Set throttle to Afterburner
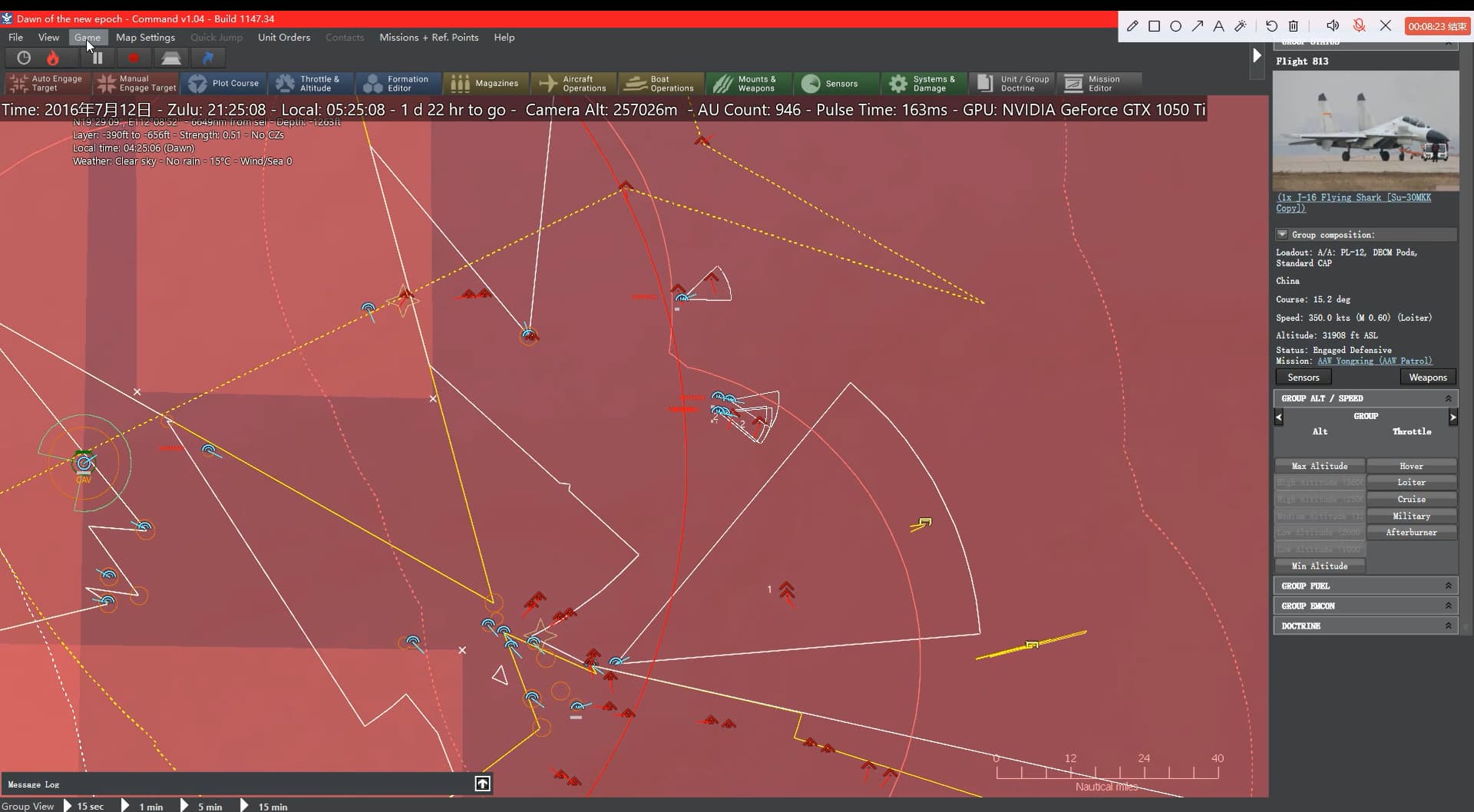The image size is (1474, 812). point(1411,532)
